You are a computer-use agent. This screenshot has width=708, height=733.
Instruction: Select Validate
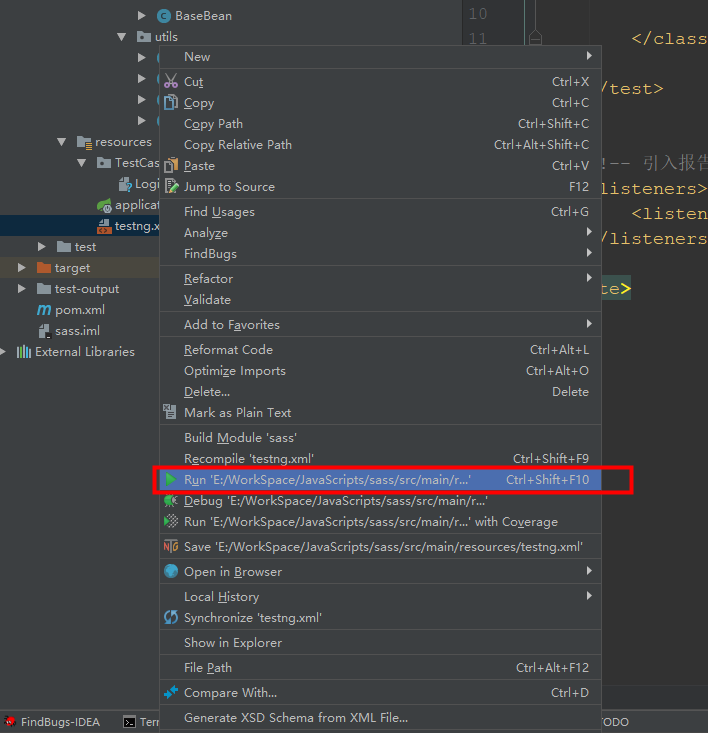[380, 299]
